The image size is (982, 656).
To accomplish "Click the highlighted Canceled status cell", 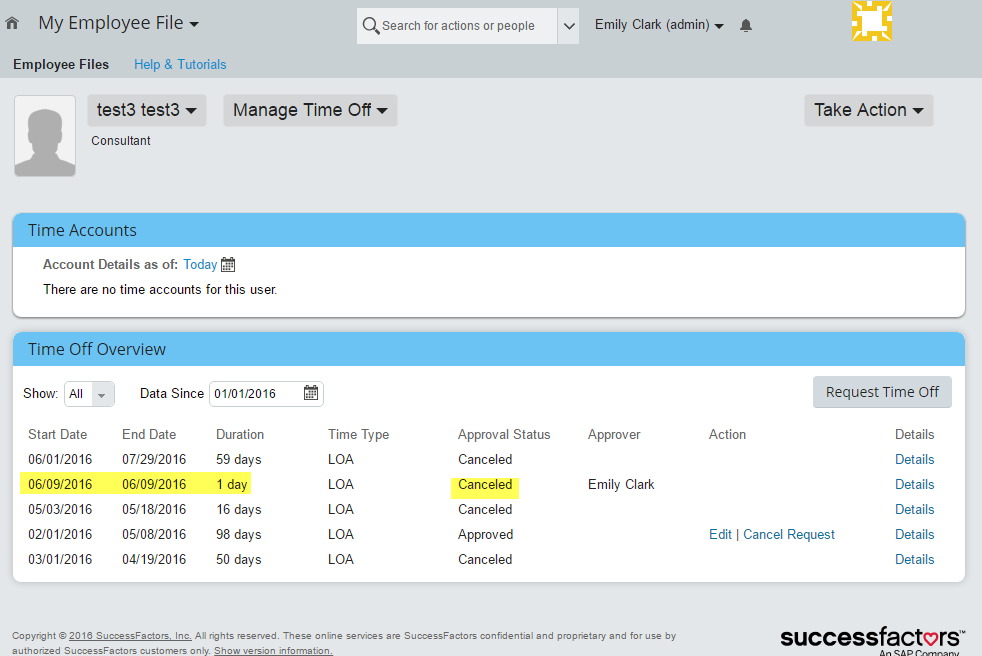I will [x=485, y=484].
